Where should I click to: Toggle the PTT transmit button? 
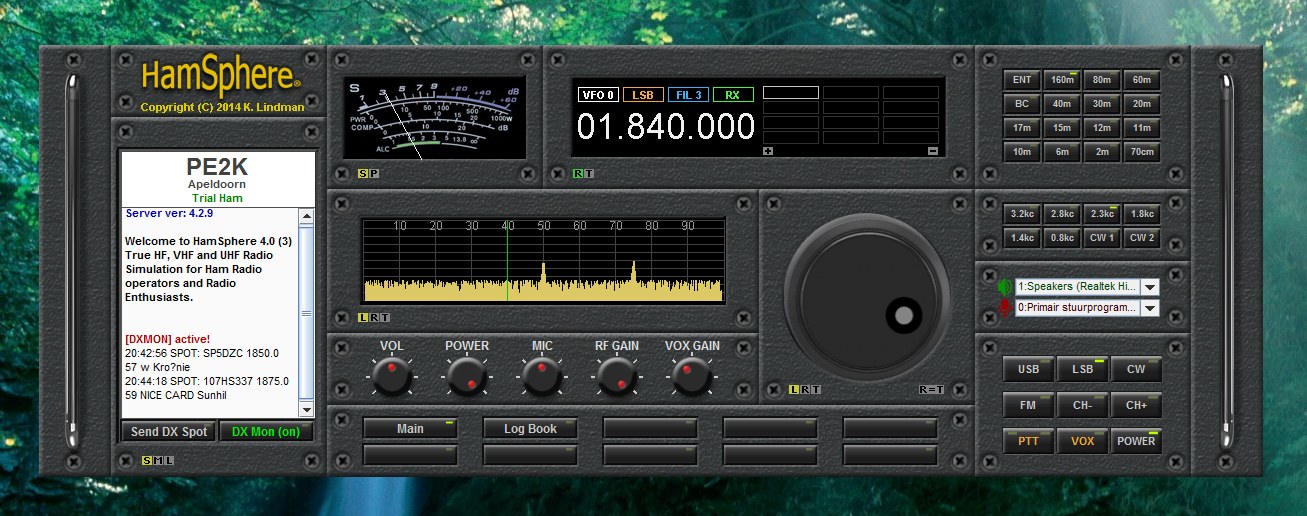(1029, 441)
